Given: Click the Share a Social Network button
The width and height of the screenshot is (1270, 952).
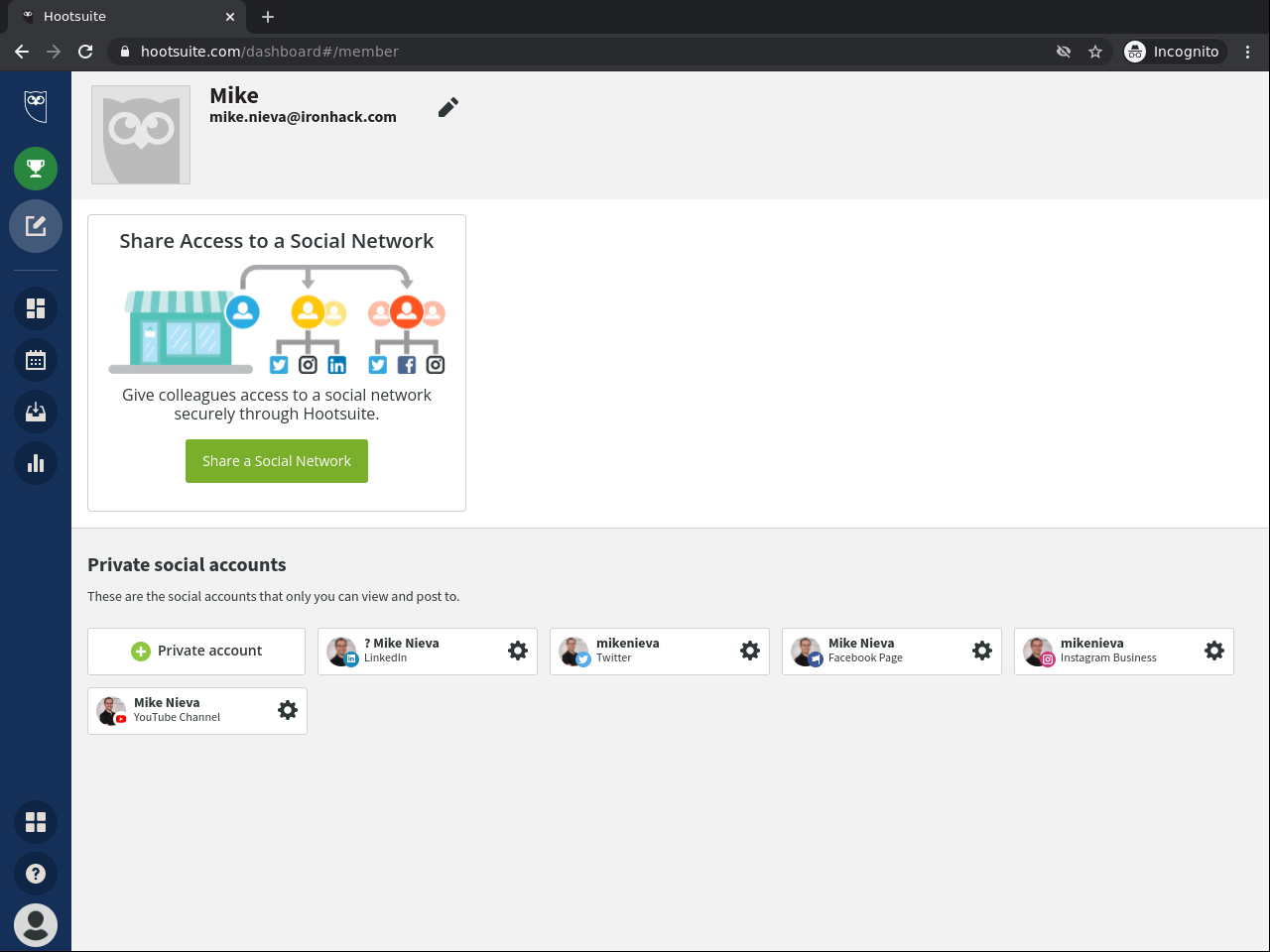Looking at the screenshot, I should (x=277, y=461).
